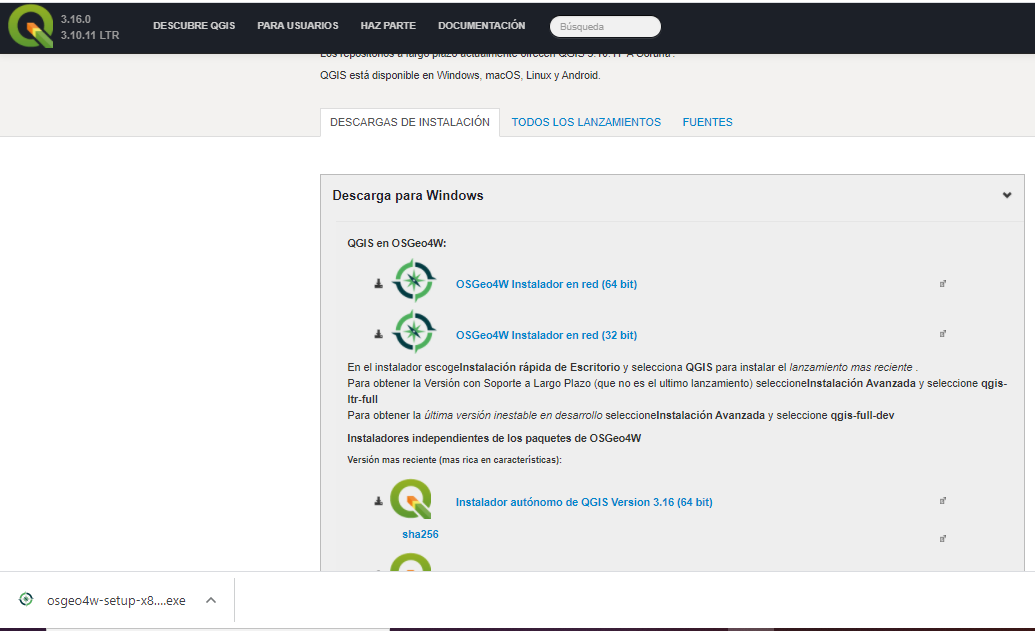Click external link icon on QGIS 3.16 installer row
Viewport: 1035px width, 631px height.
943,501
